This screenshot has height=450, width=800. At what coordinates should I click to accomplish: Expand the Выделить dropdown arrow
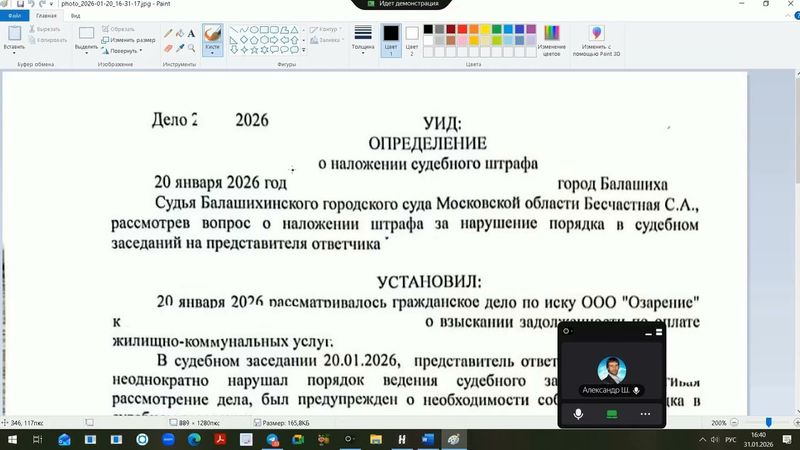(86, 53)
